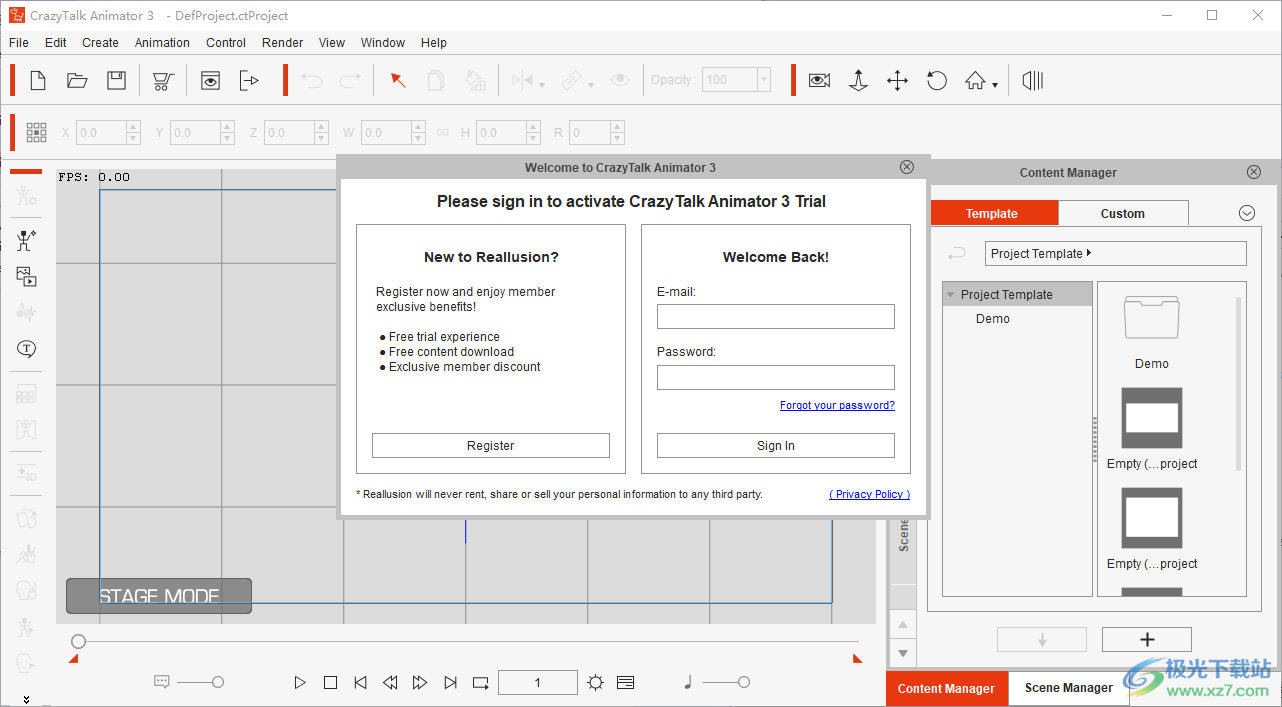Select the four-arrow Pan tool
This screenshot has height=707, width=1282.
click(x=897, y=81)
